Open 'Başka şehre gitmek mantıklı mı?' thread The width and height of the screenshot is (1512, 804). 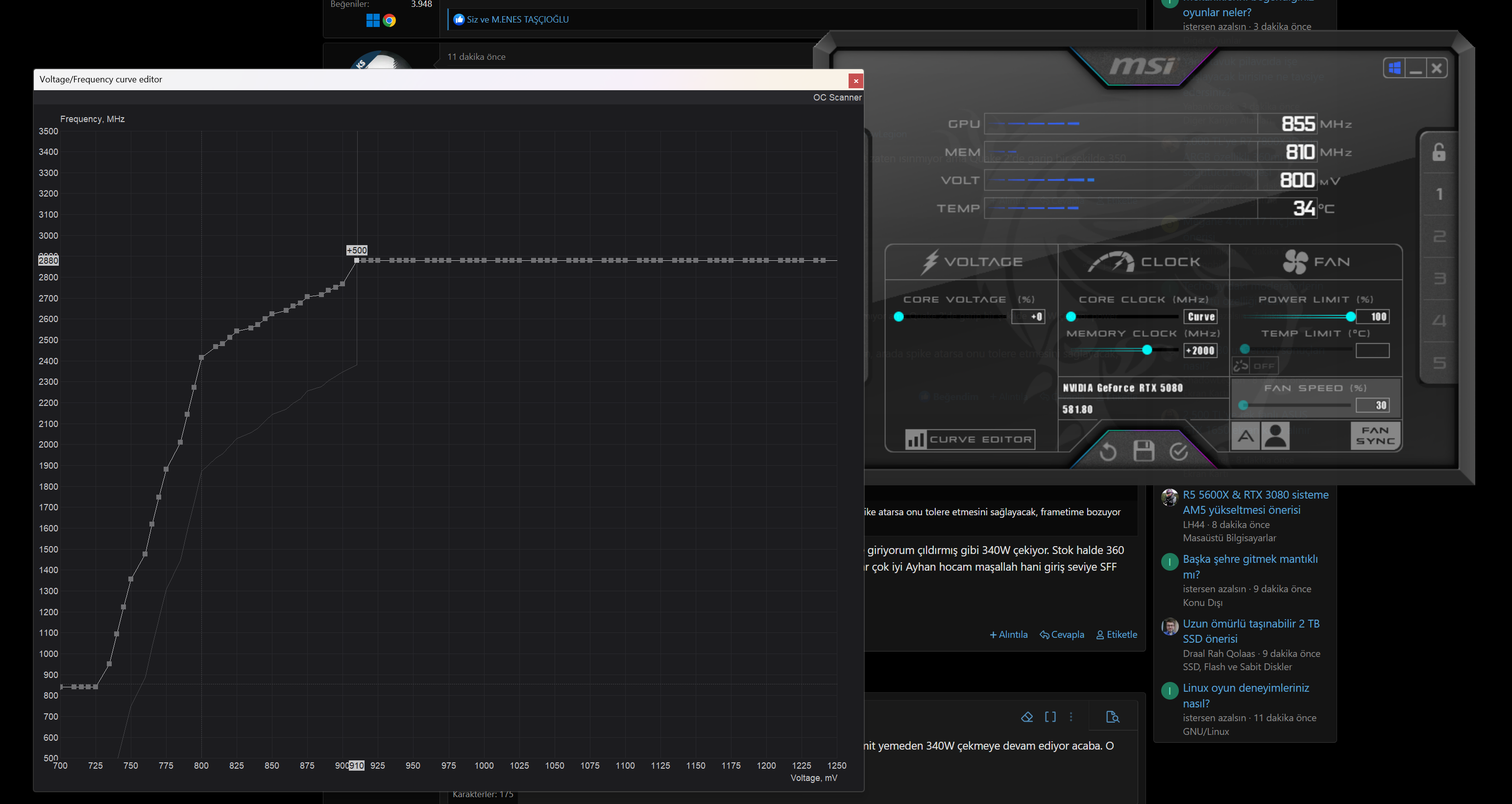(x=1250, y=567)
